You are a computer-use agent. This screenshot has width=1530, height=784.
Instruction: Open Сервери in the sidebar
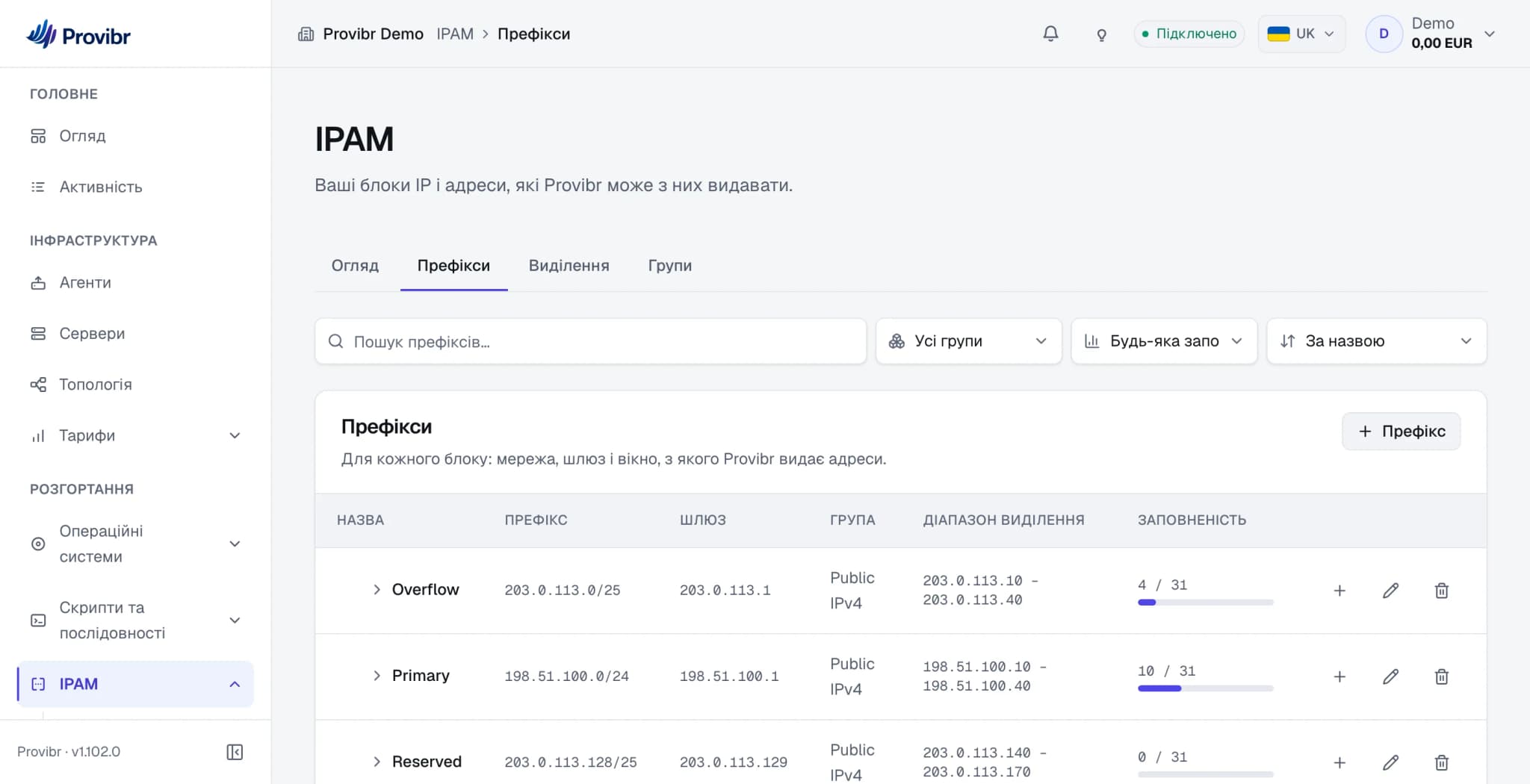[x=135, y=333]
